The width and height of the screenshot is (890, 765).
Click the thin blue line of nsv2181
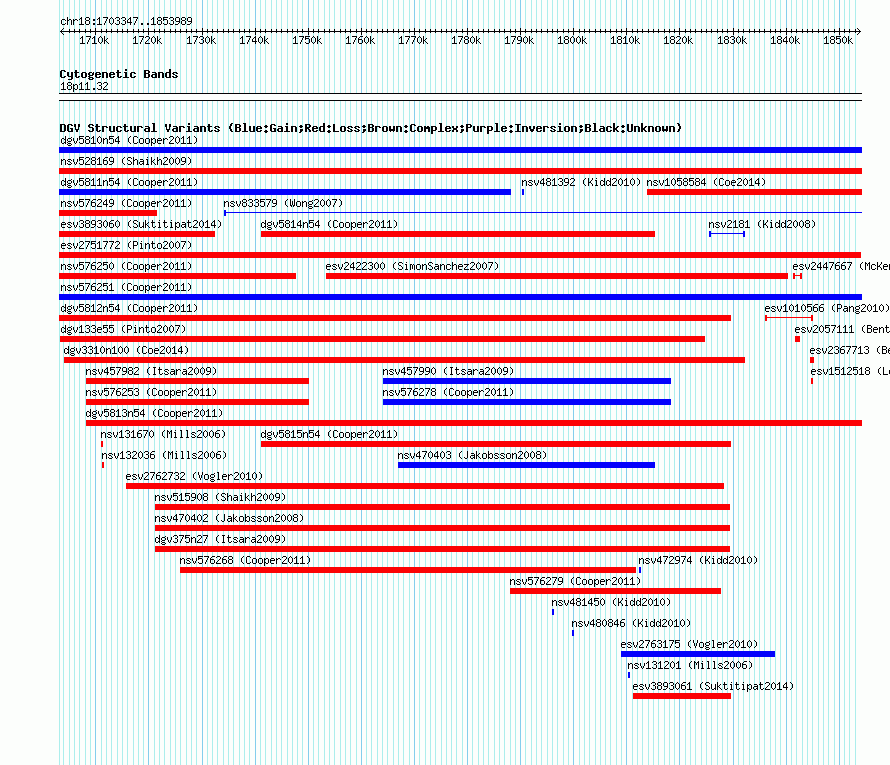[727, 234]
